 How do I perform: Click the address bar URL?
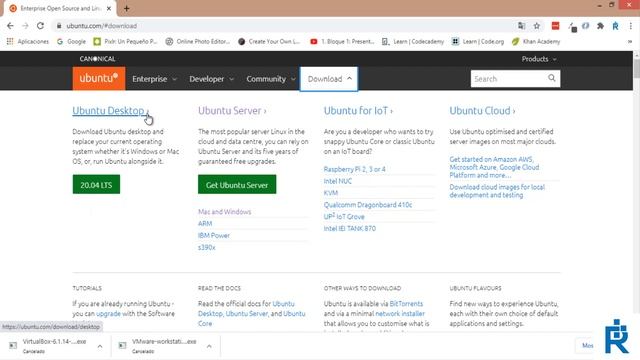point(101,26)
